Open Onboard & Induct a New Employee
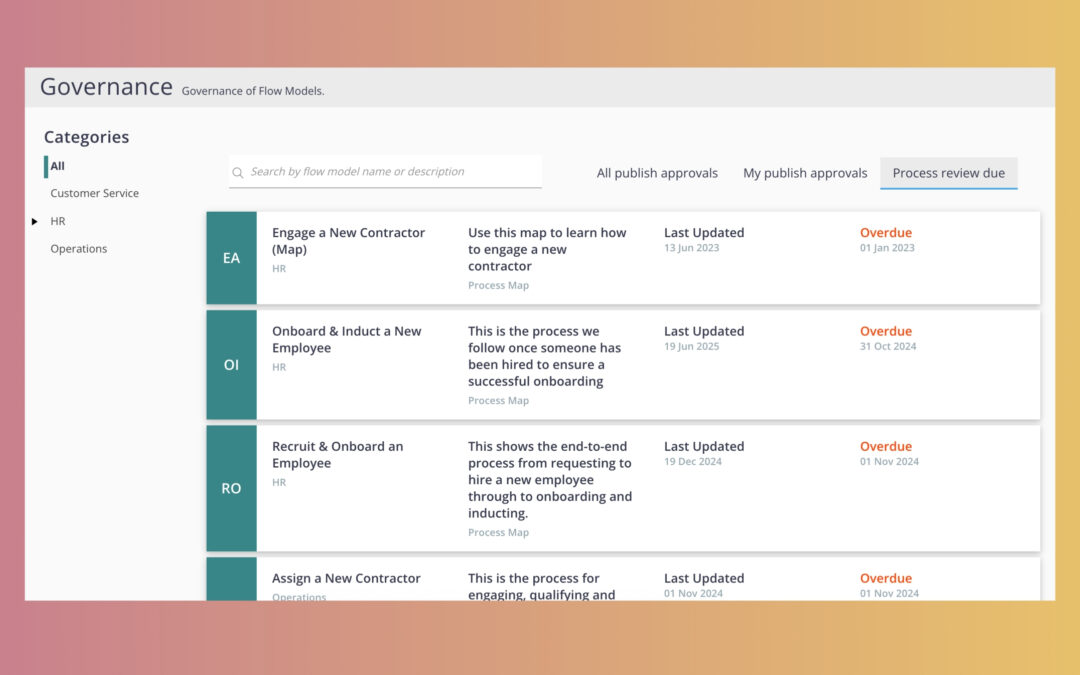 346,340
